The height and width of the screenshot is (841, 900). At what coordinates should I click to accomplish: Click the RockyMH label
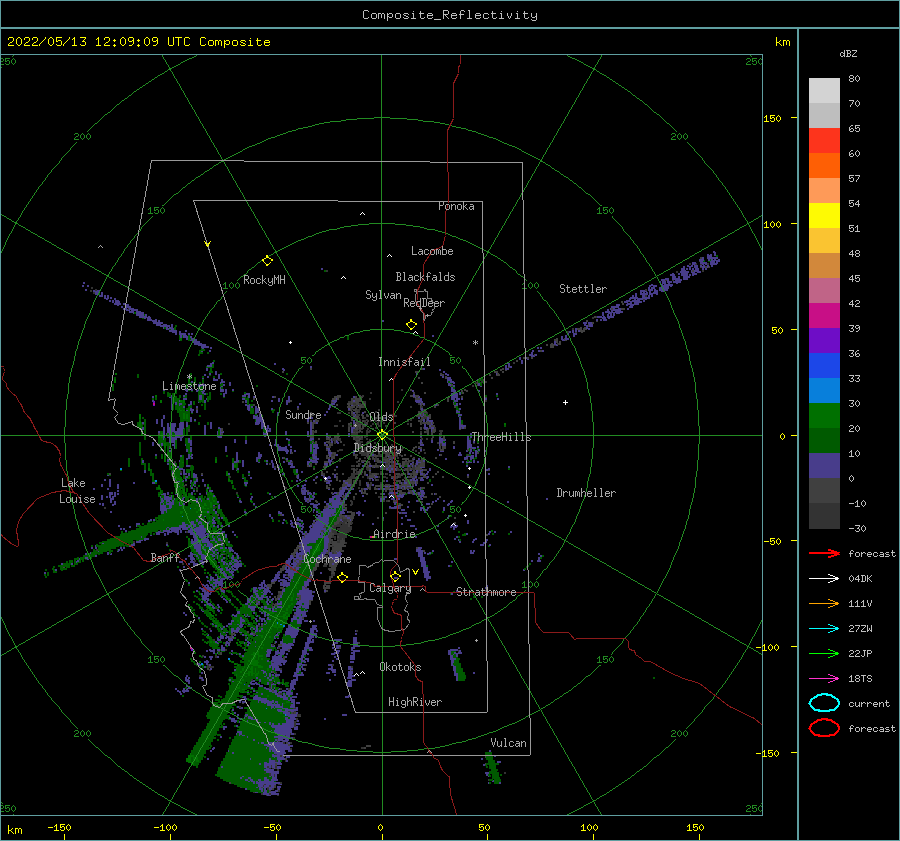coord(264,280)
